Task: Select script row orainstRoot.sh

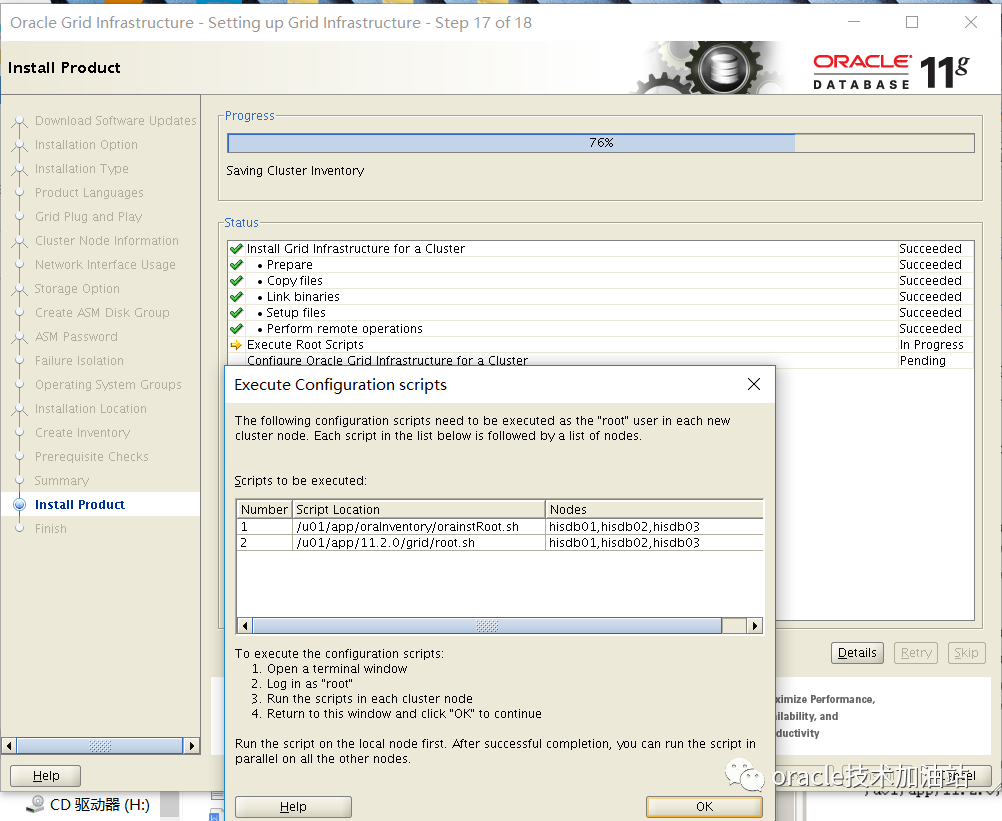Action: pyautogui.click(x=500, y=526)
